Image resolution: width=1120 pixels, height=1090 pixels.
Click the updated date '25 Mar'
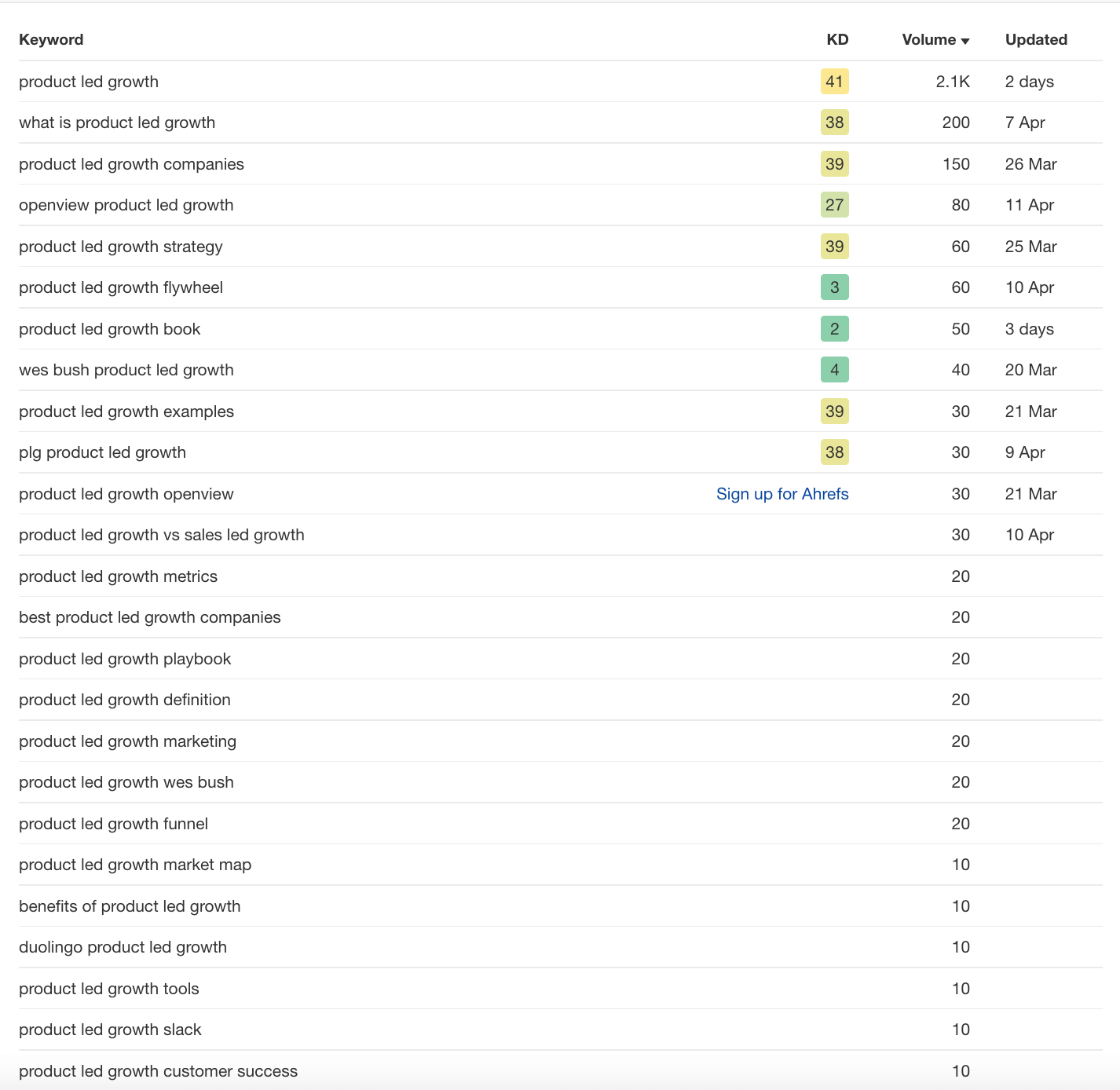coord(1031,247)
